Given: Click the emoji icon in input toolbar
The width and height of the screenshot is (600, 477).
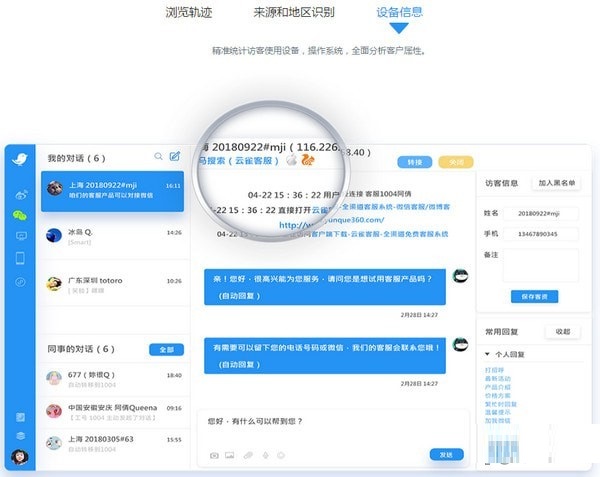Looking at the screenshot, I should pyautogui.click(x=281, y=455).
